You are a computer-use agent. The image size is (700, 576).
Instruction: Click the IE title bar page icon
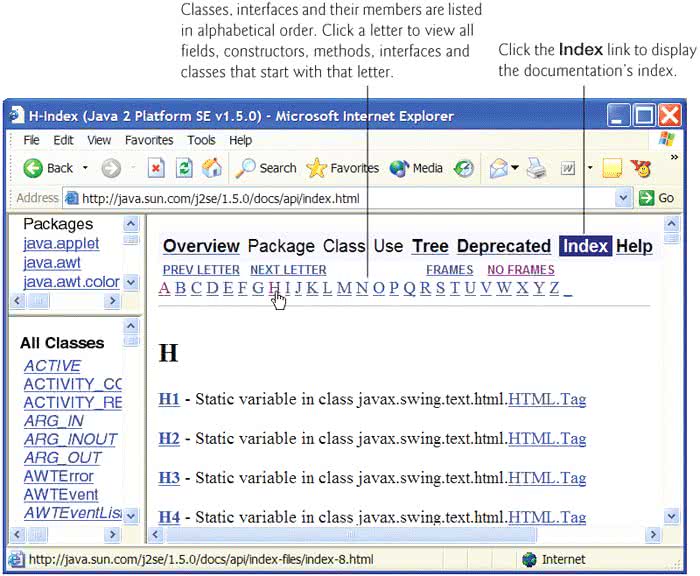17,115
